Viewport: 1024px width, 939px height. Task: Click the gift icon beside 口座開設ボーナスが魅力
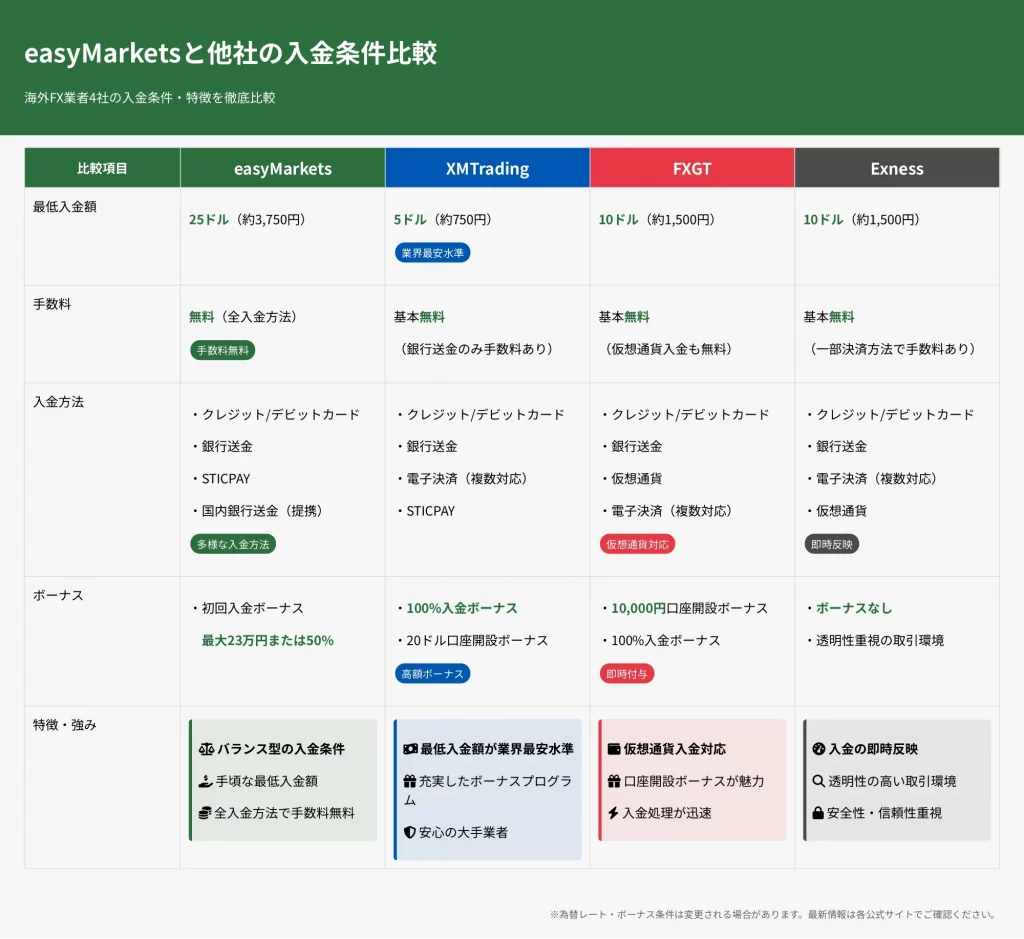[614, 781]
